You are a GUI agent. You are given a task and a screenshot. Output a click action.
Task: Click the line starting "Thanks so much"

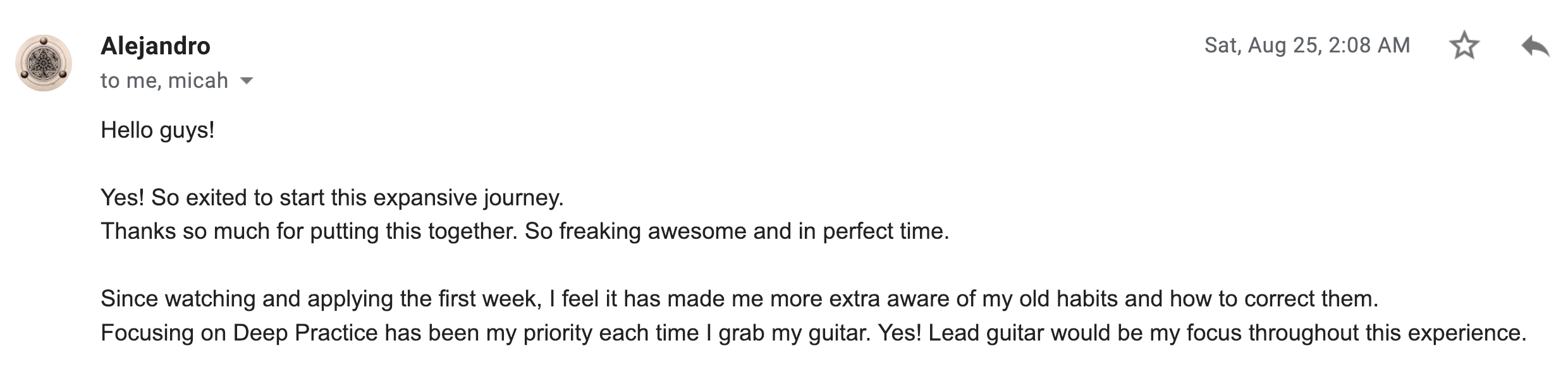[524, 231]
